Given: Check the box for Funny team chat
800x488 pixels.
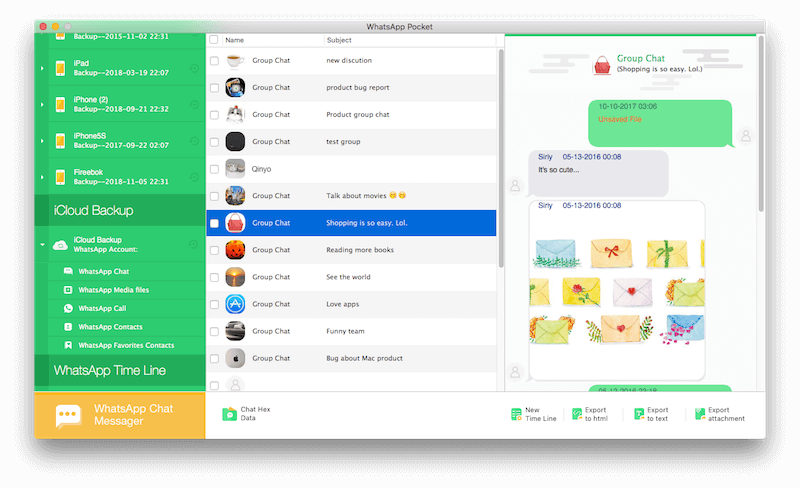Looking at the screenshot, I should click(214, 331).
